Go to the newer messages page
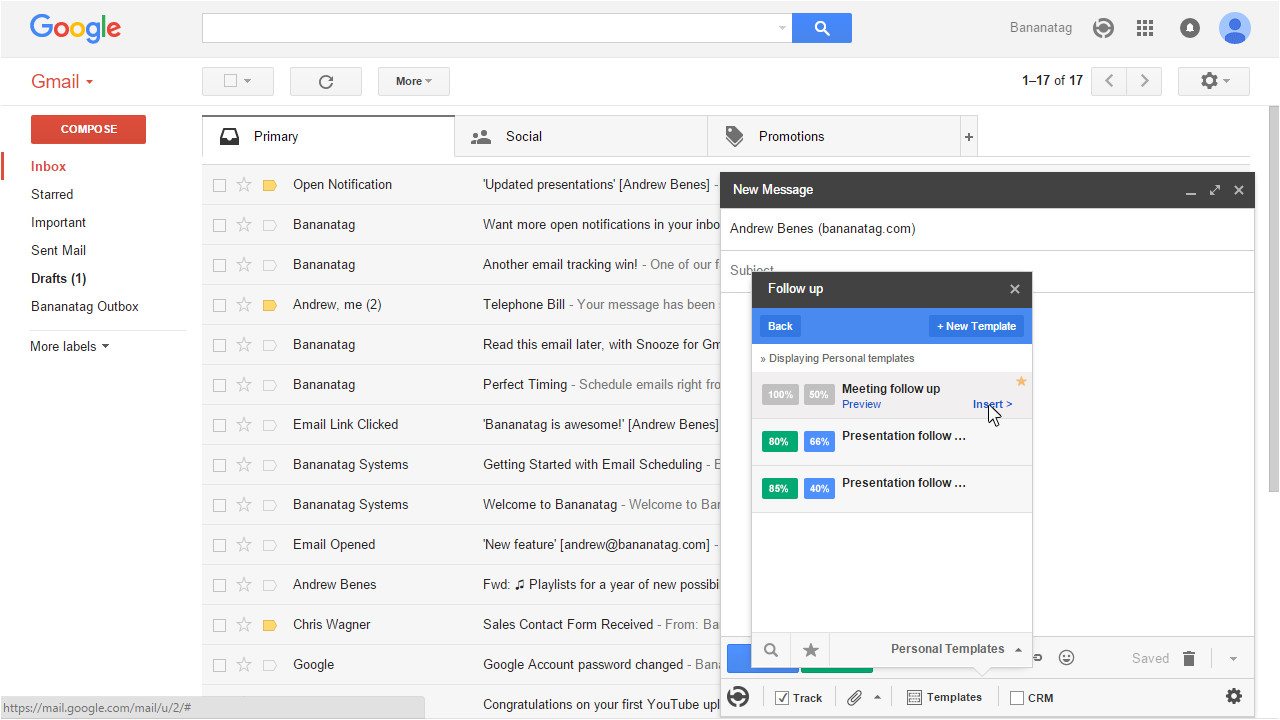Viewport: 1280px width, 720px height. tap(1109, 81)
